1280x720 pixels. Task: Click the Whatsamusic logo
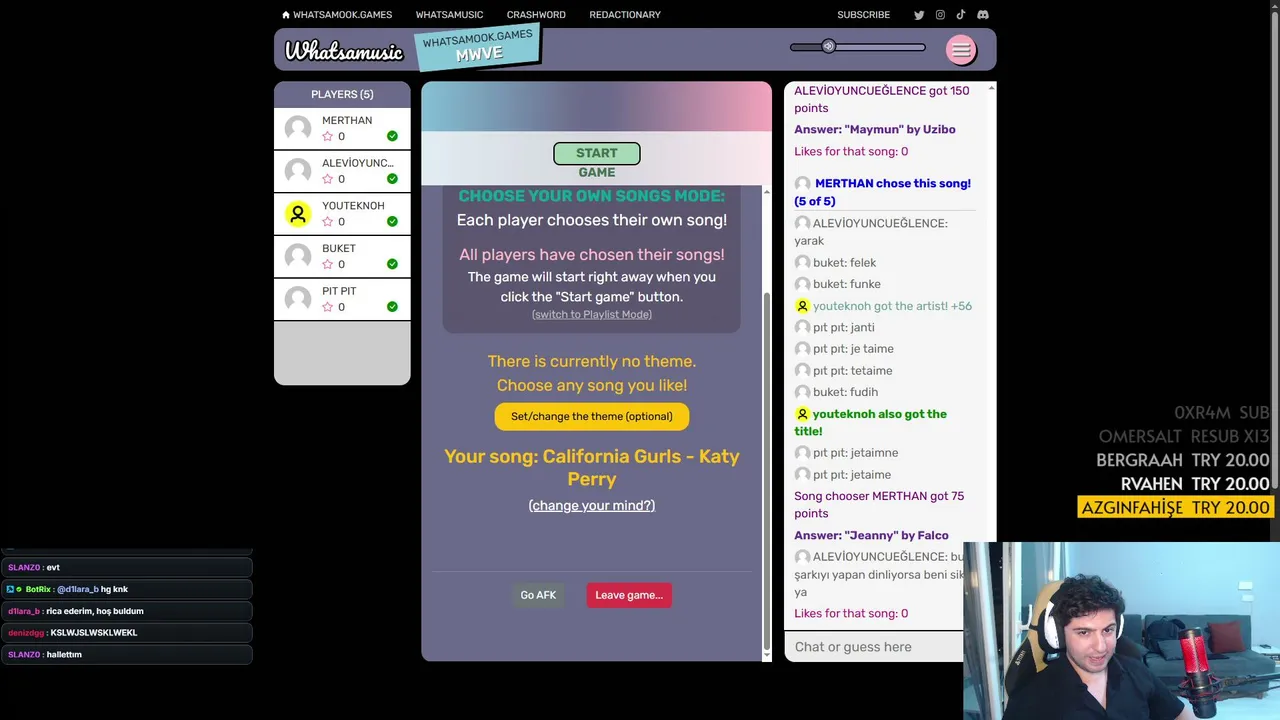[343, 50]
